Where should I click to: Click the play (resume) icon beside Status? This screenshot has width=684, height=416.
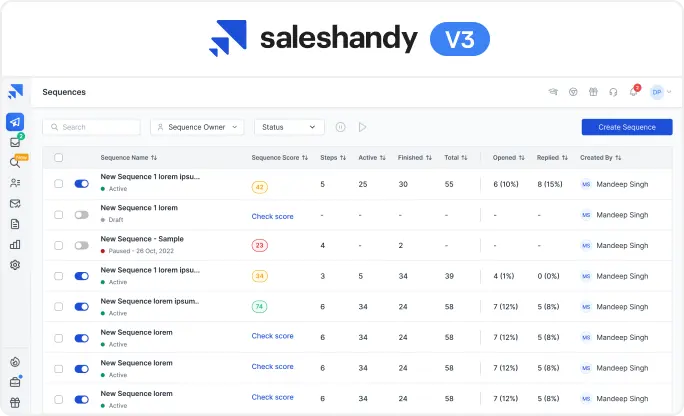(x=363, y=127)
